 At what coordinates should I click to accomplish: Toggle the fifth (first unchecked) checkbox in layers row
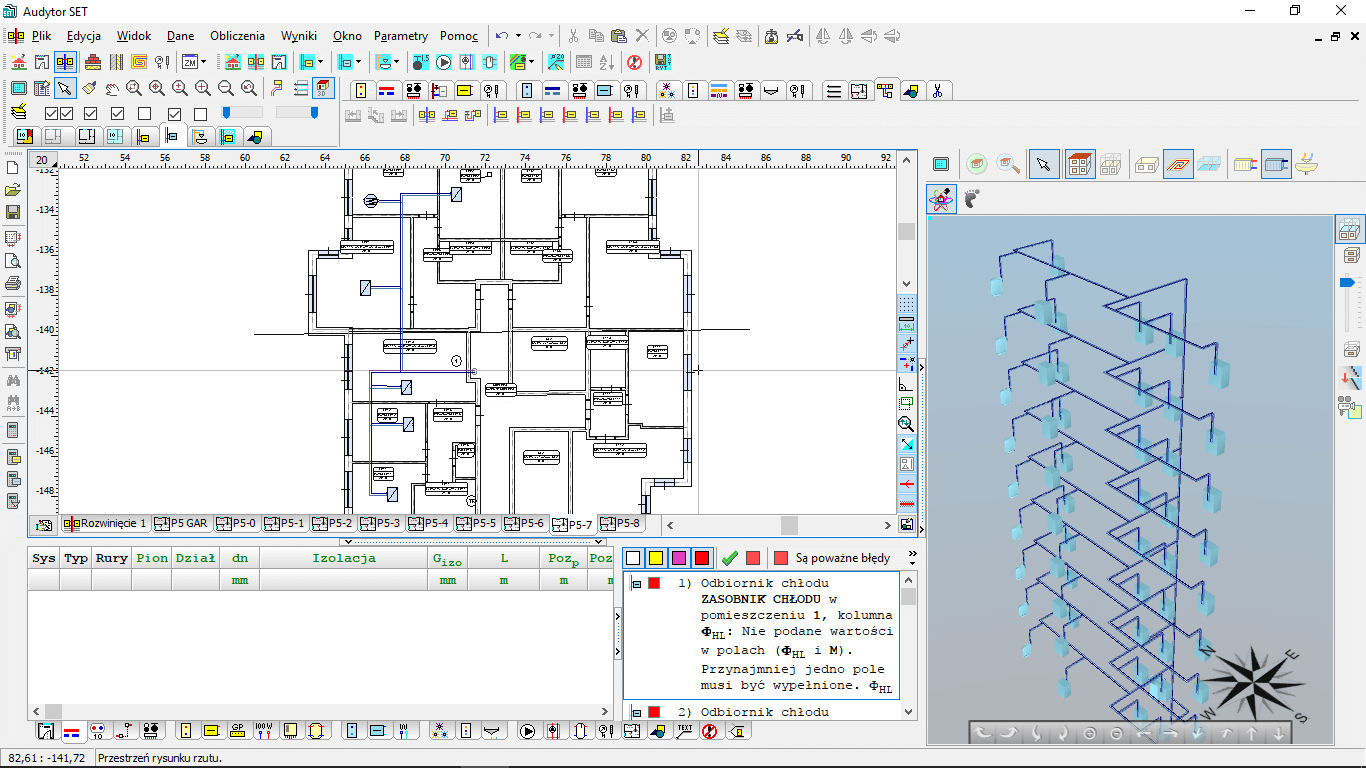tap(144, 114)
